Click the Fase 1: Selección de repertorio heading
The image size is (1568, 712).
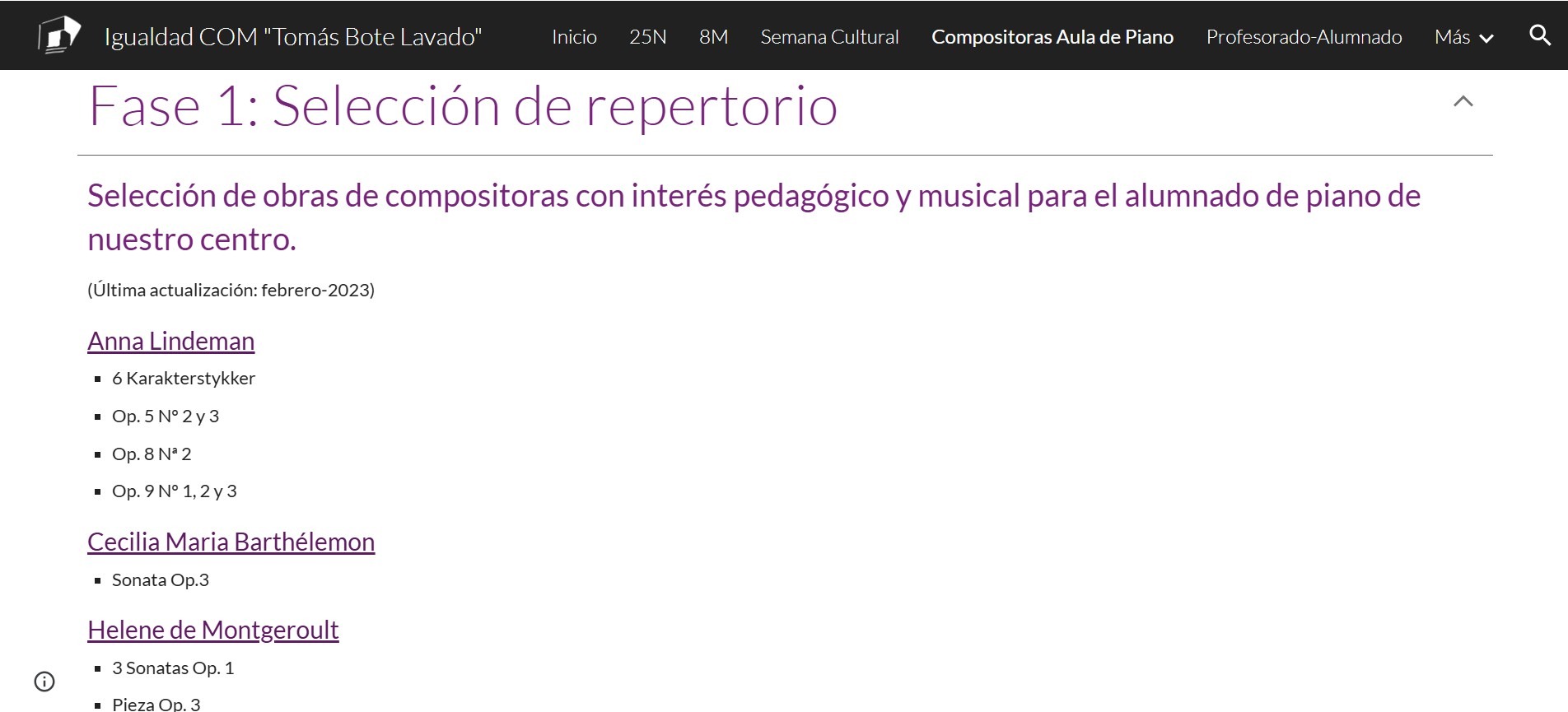pyautogui.click(x=463, y=106)
